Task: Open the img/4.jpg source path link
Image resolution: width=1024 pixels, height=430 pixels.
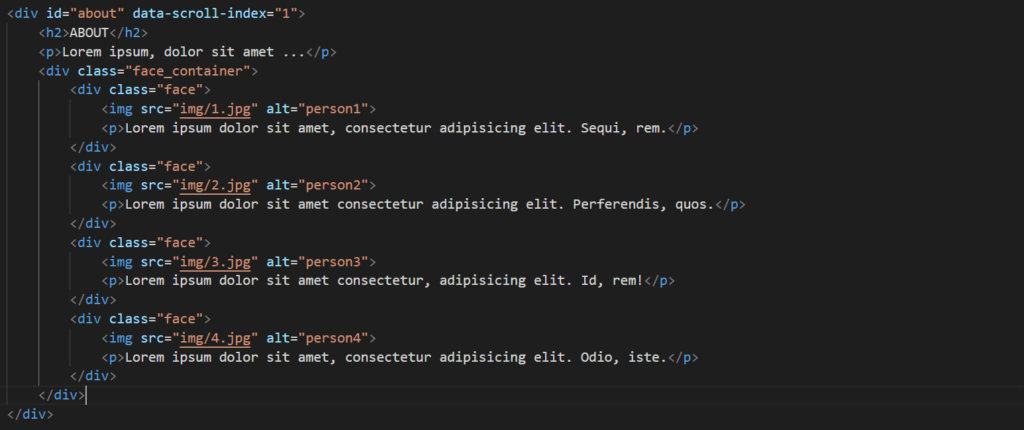Action: click(x=217, y=337)
